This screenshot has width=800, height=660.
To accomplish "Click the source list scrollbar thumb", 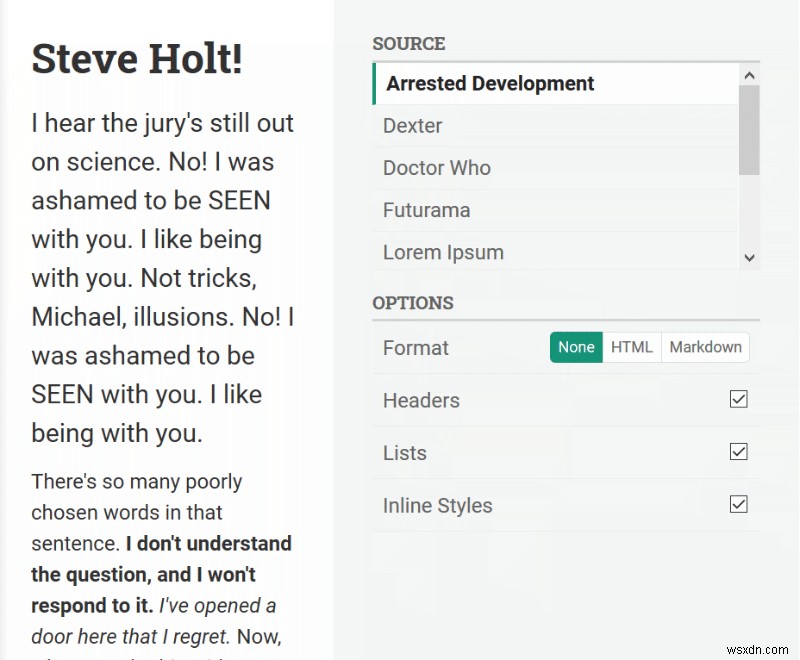I will coord(750,130).
